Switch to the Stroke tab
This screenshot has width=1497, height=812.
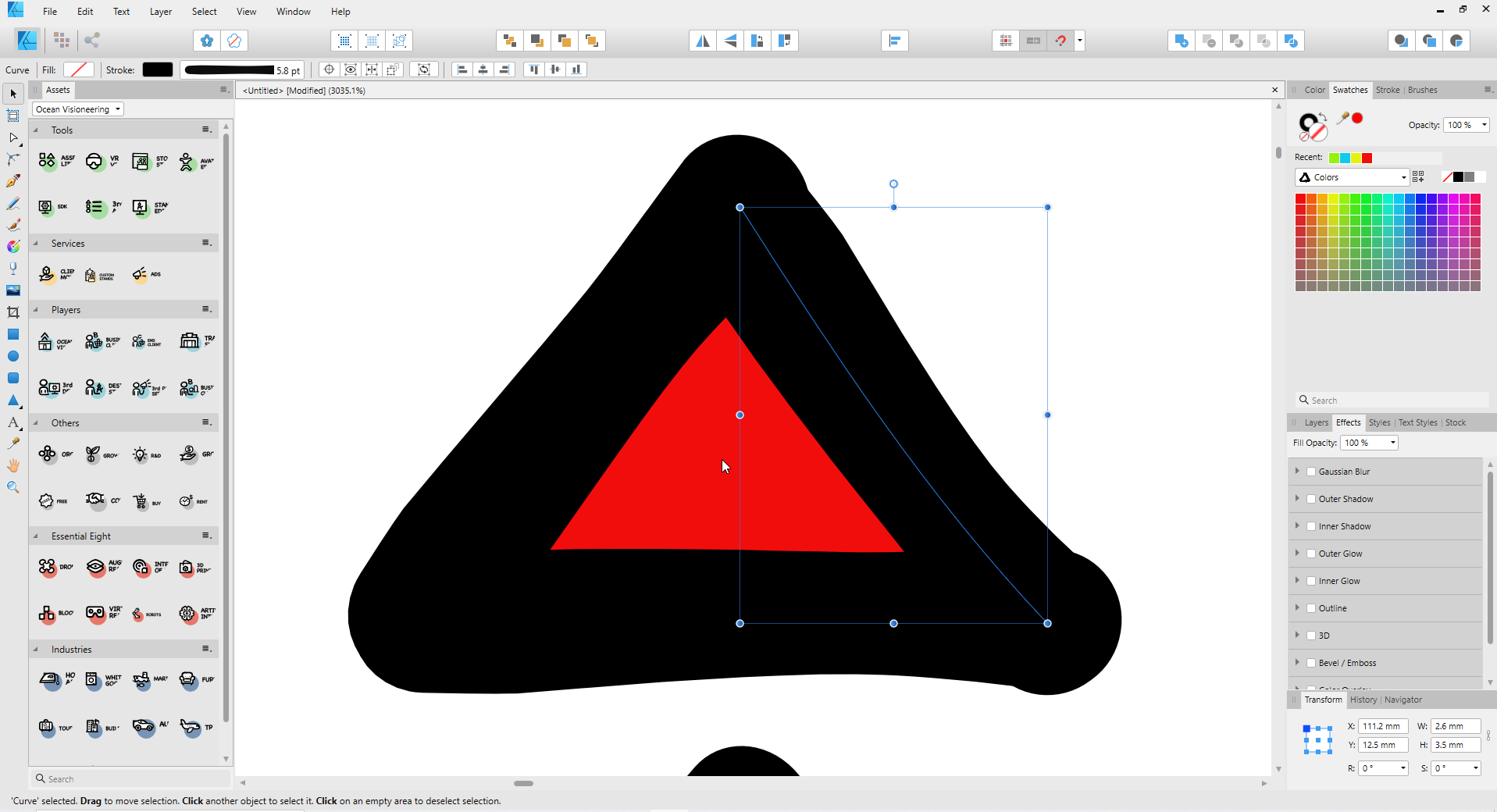[x=1388, y=90]
